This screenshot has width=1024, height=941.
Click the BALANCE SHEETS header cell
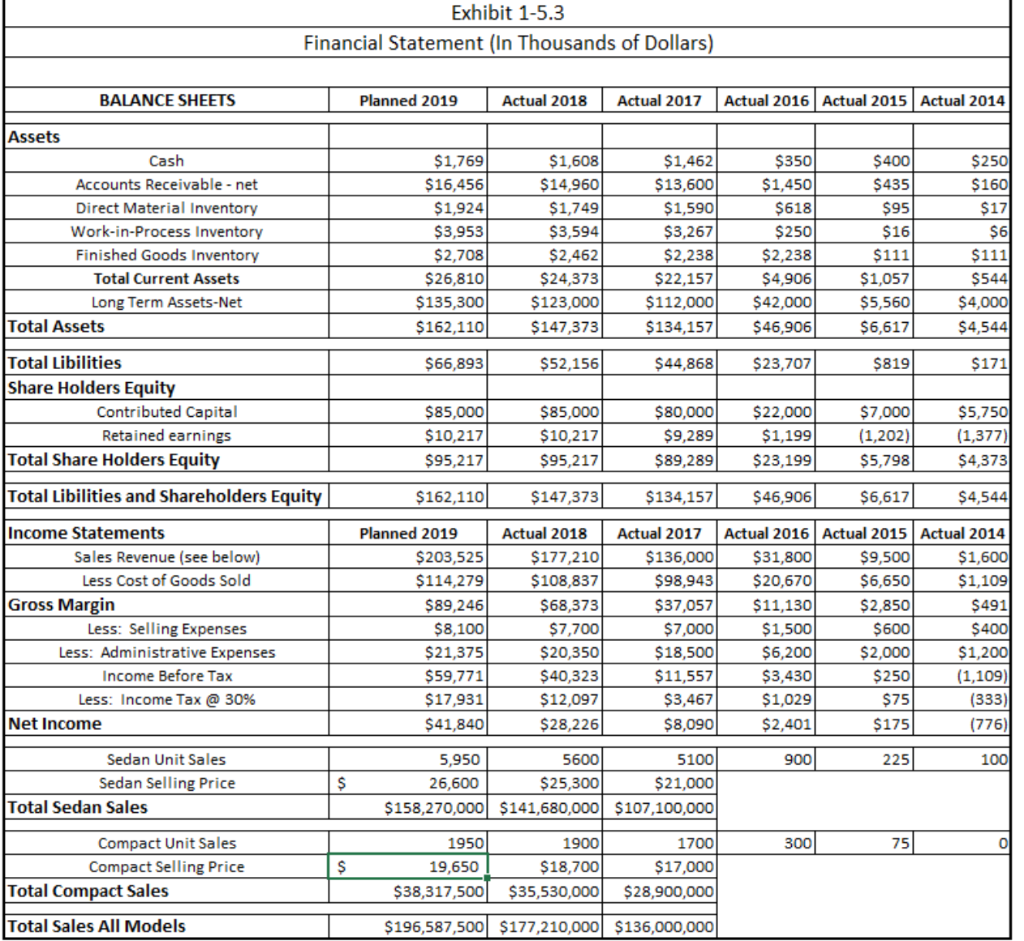[x=167, y=101]
